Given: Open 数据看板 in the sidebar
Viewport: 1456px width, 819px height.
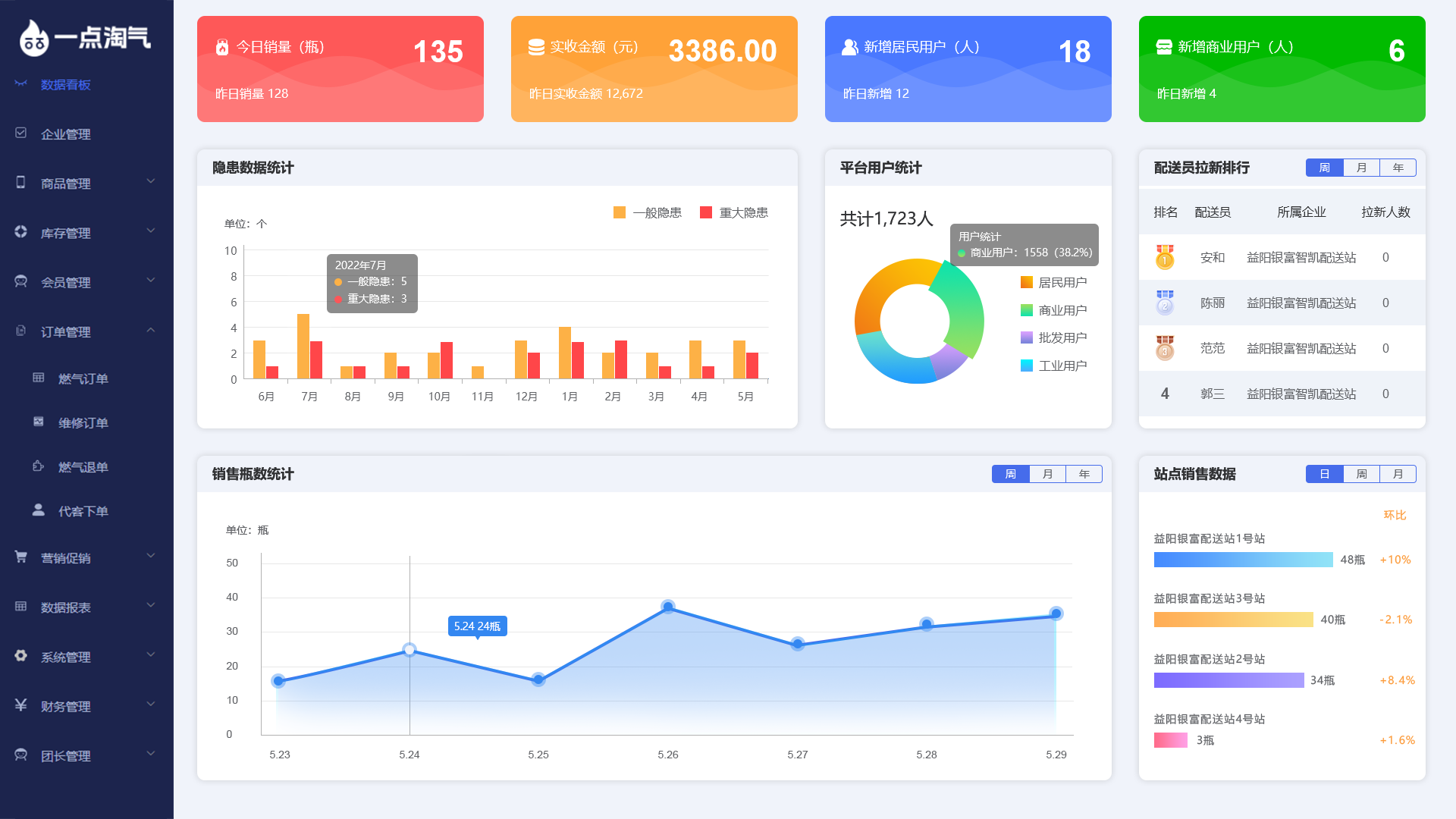Looking at the screenshot, I should [66, 84].
